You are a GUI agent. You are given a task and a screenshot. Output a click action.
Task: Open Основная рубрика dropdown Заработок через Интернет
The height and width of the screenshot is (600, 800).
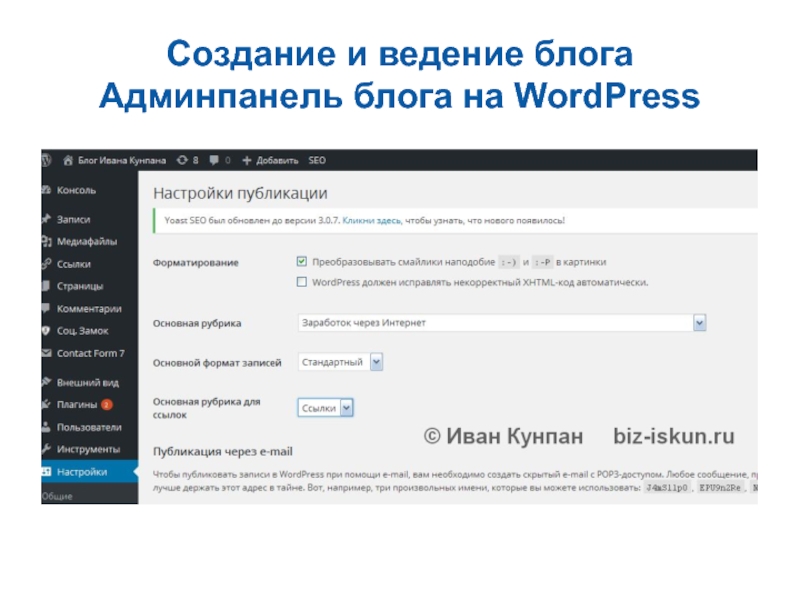click(x=502, y=322)
